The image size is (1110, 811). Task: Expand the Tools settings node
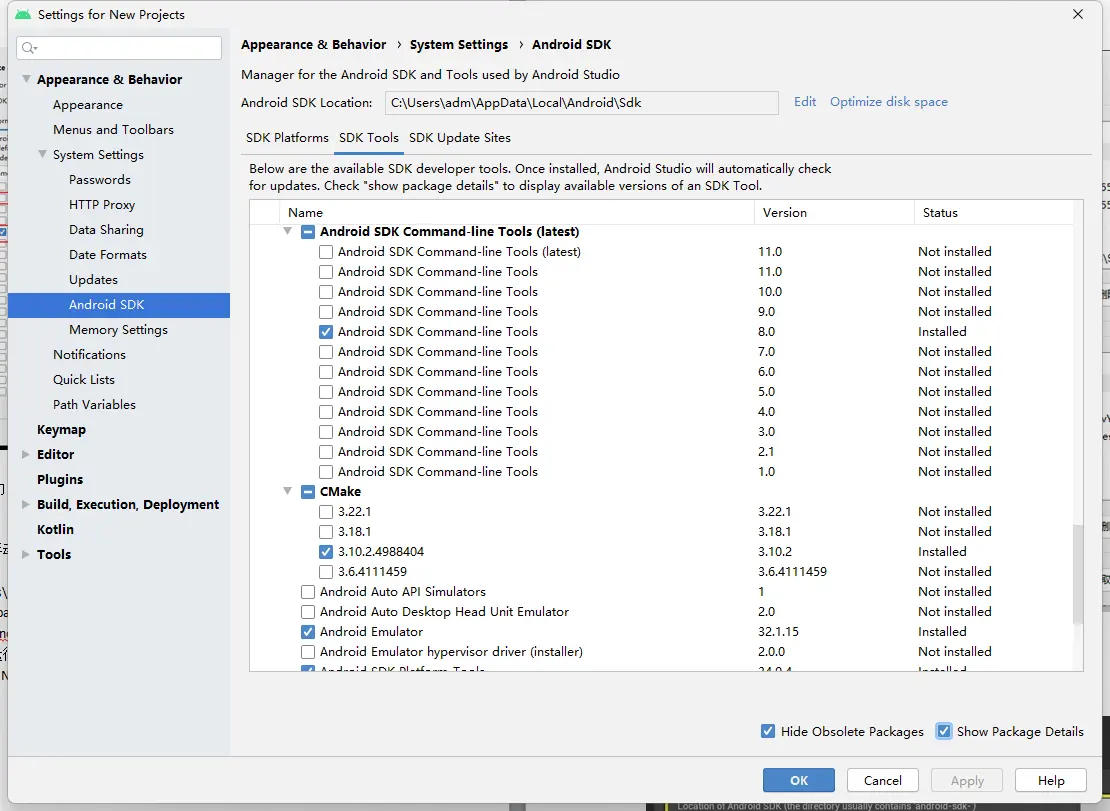(x=26, y=554)
